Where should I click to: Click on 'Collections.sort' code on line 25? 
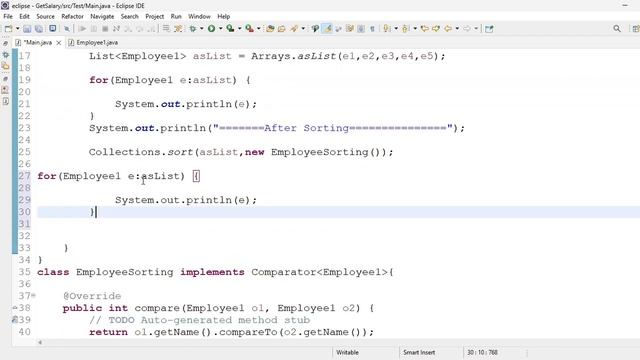point(140,152)
